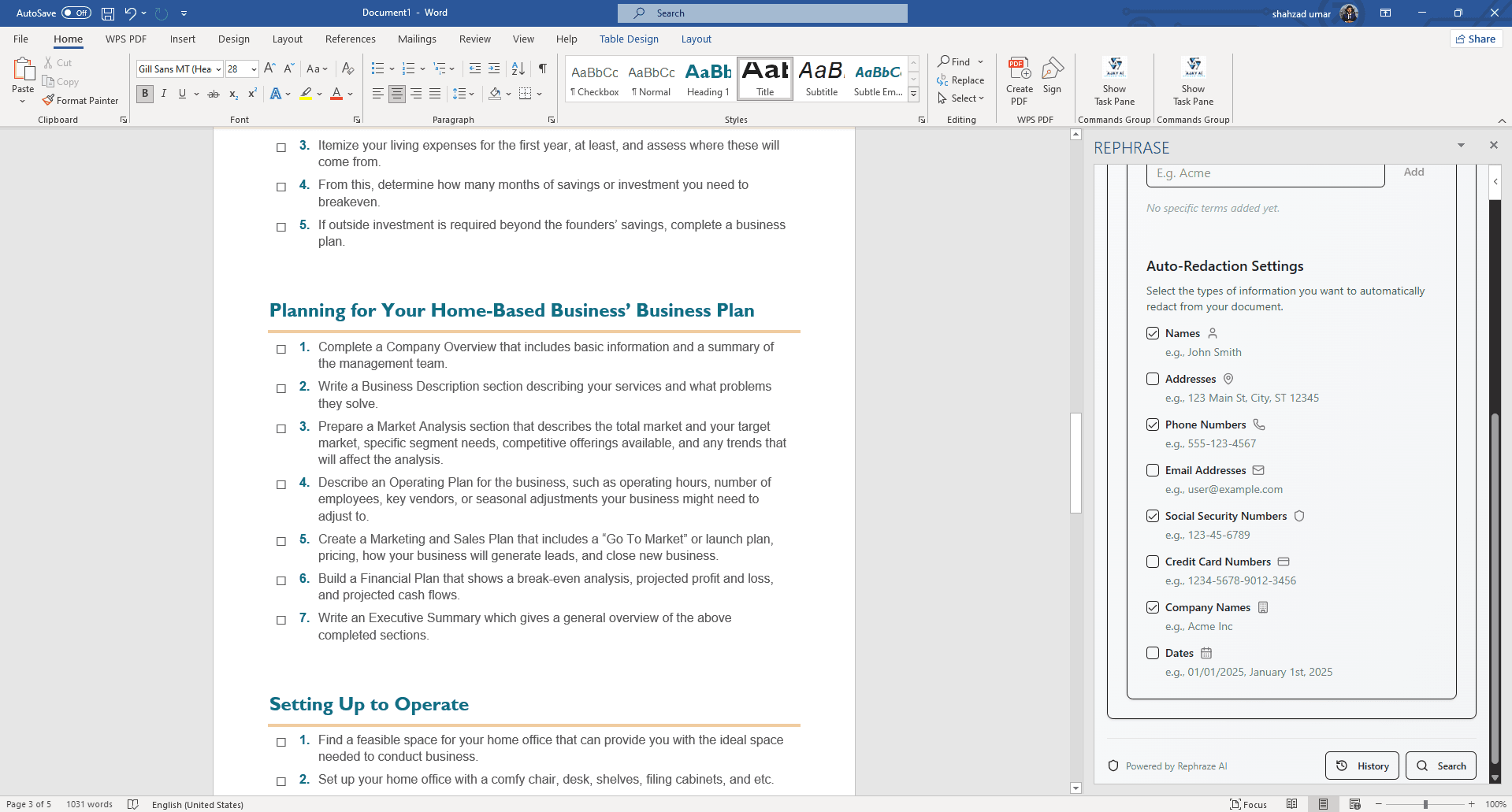The image size is (1512, 812).
Task: Enable Dates redaction checkbox
Action: click(1153, 653)
